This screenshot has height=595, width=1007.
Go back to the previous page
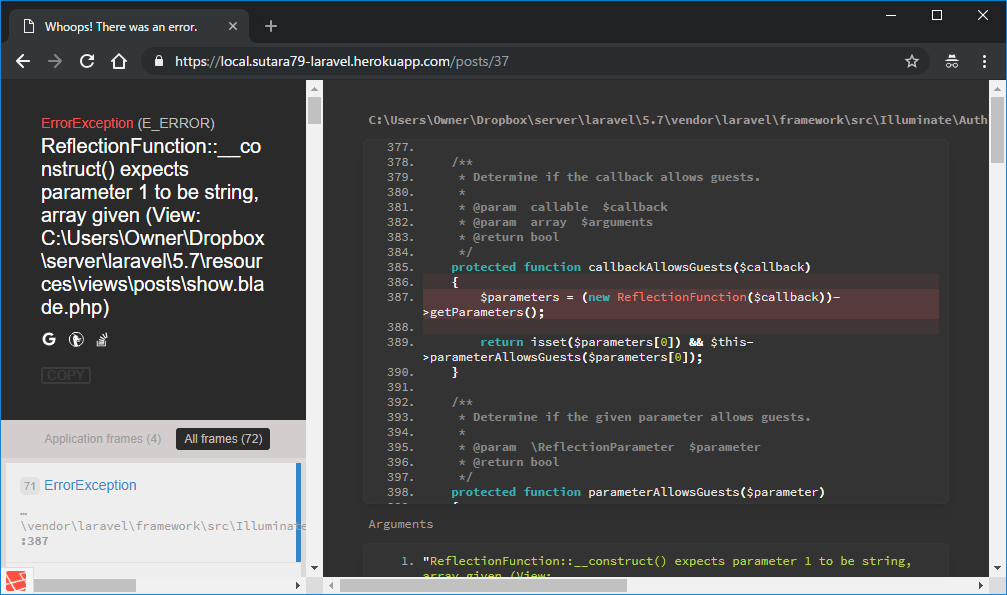click(23, 61)
